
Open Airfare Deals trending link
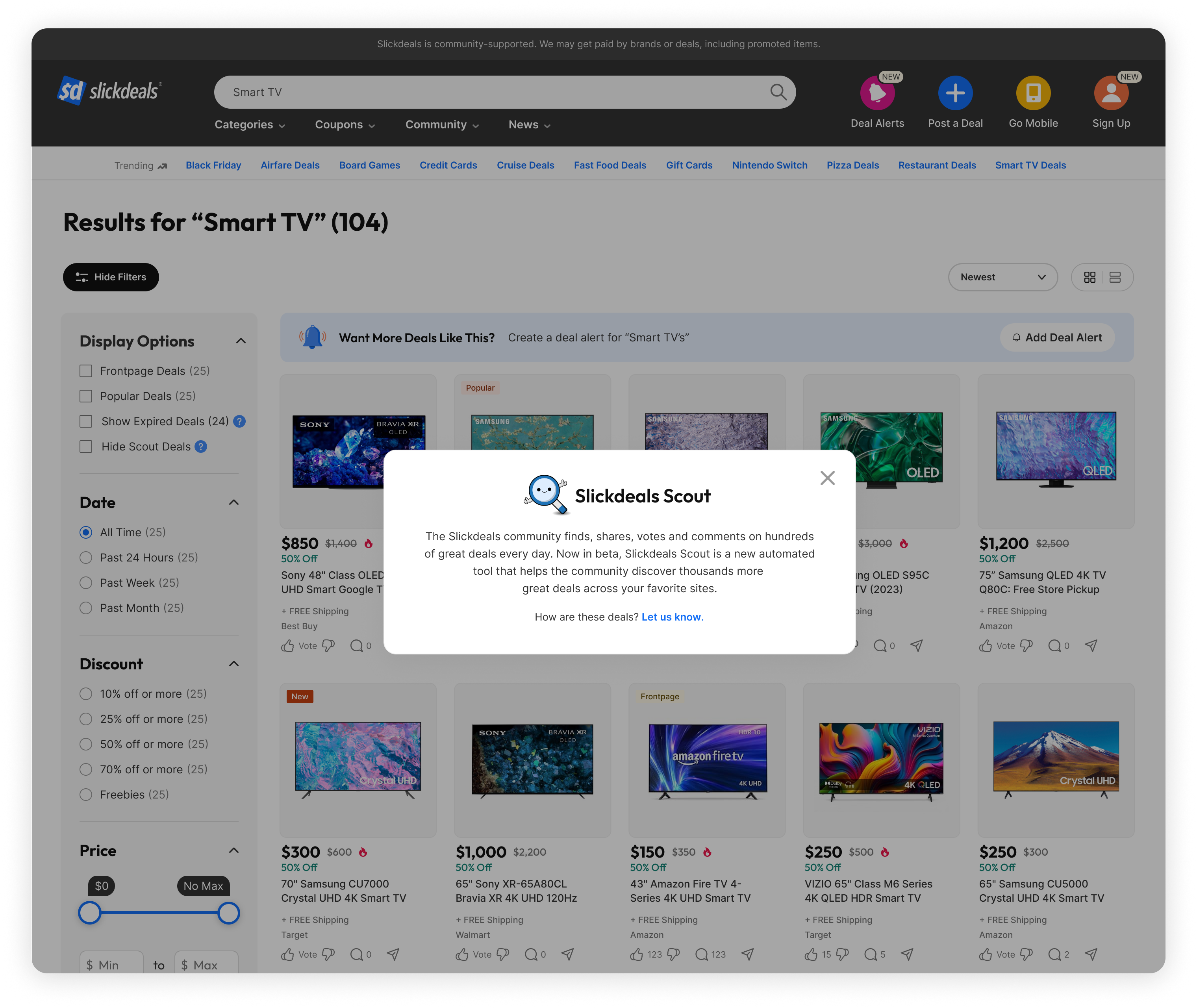click(290, 165)
